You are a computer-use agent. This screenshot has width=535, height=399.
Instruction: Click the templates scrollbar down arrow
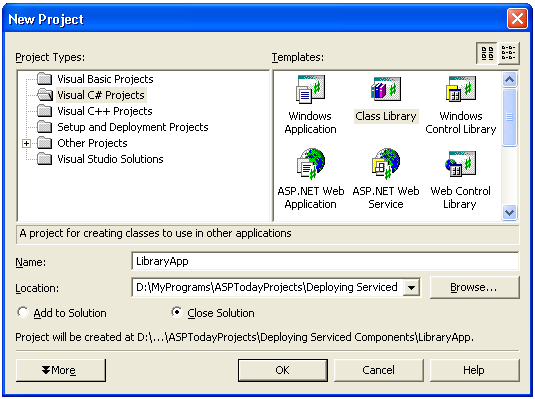(x=509, y=213)
